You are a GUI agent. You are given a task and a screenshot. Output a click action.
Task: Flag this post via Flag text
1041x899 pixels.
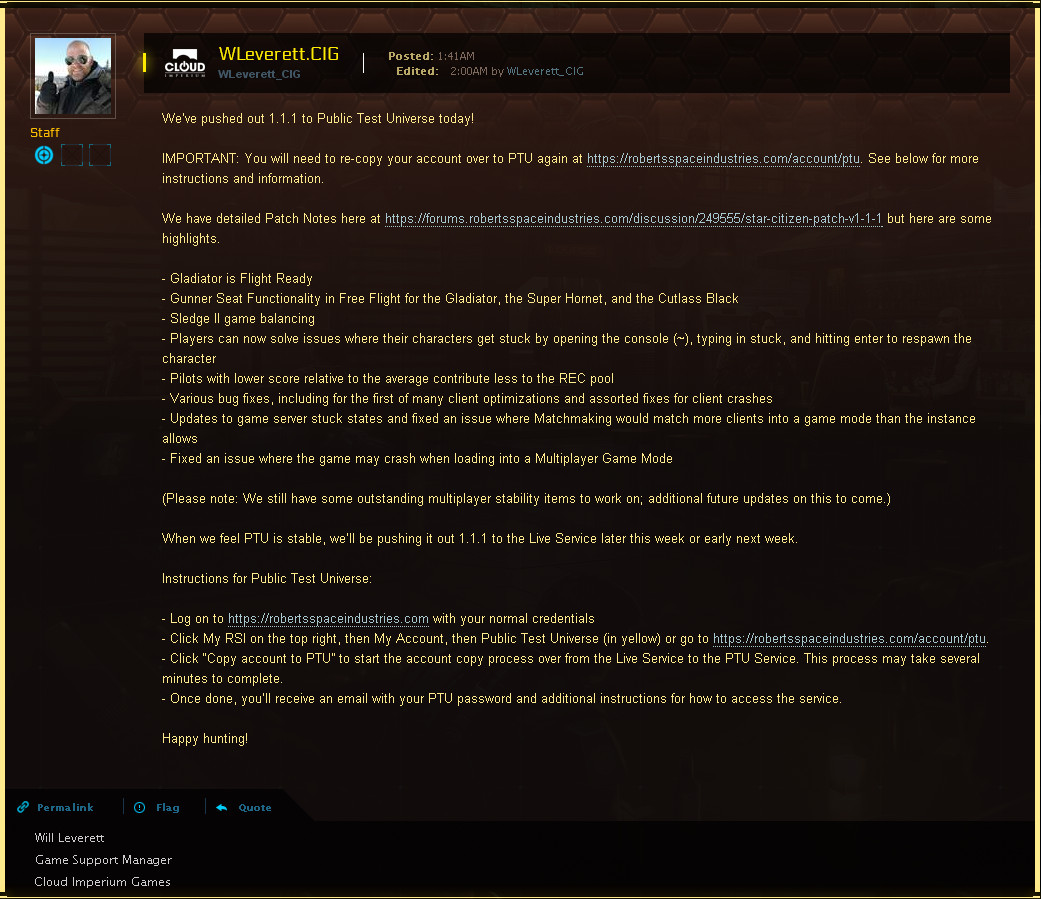(x=168, y=807)
